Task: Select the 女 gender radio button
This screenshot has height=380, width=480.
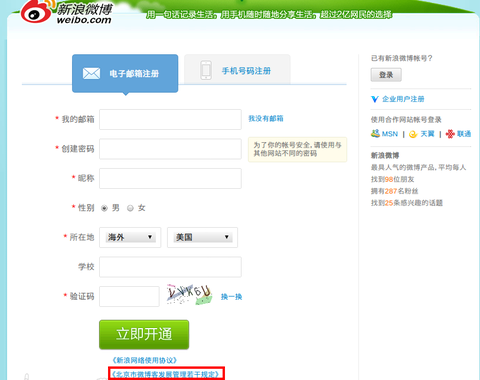Action: click(130, 208)
